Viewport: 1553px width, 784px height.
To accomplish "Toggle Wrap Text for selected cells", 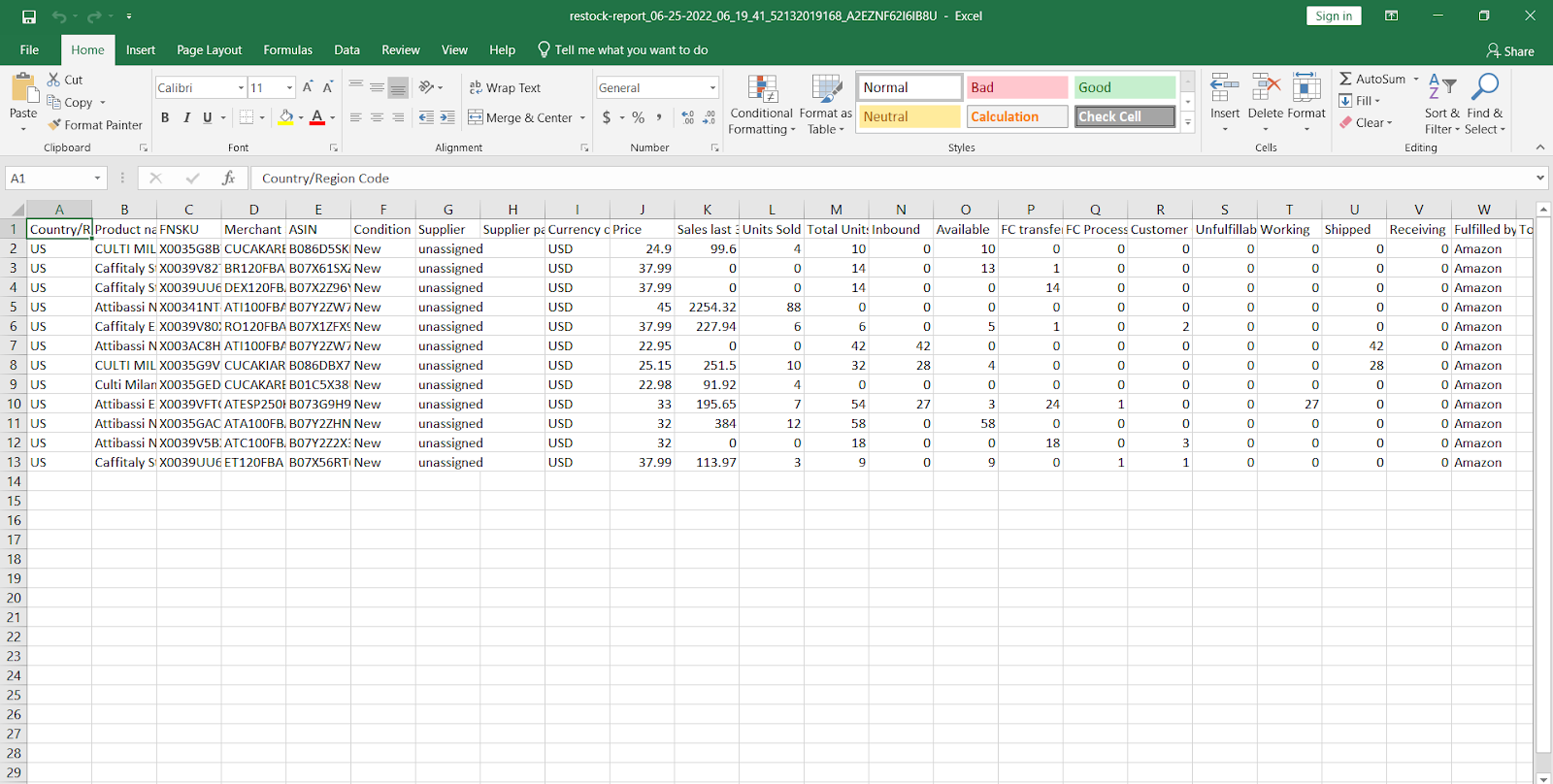I will pyautogui.click(x=505, y=87).
